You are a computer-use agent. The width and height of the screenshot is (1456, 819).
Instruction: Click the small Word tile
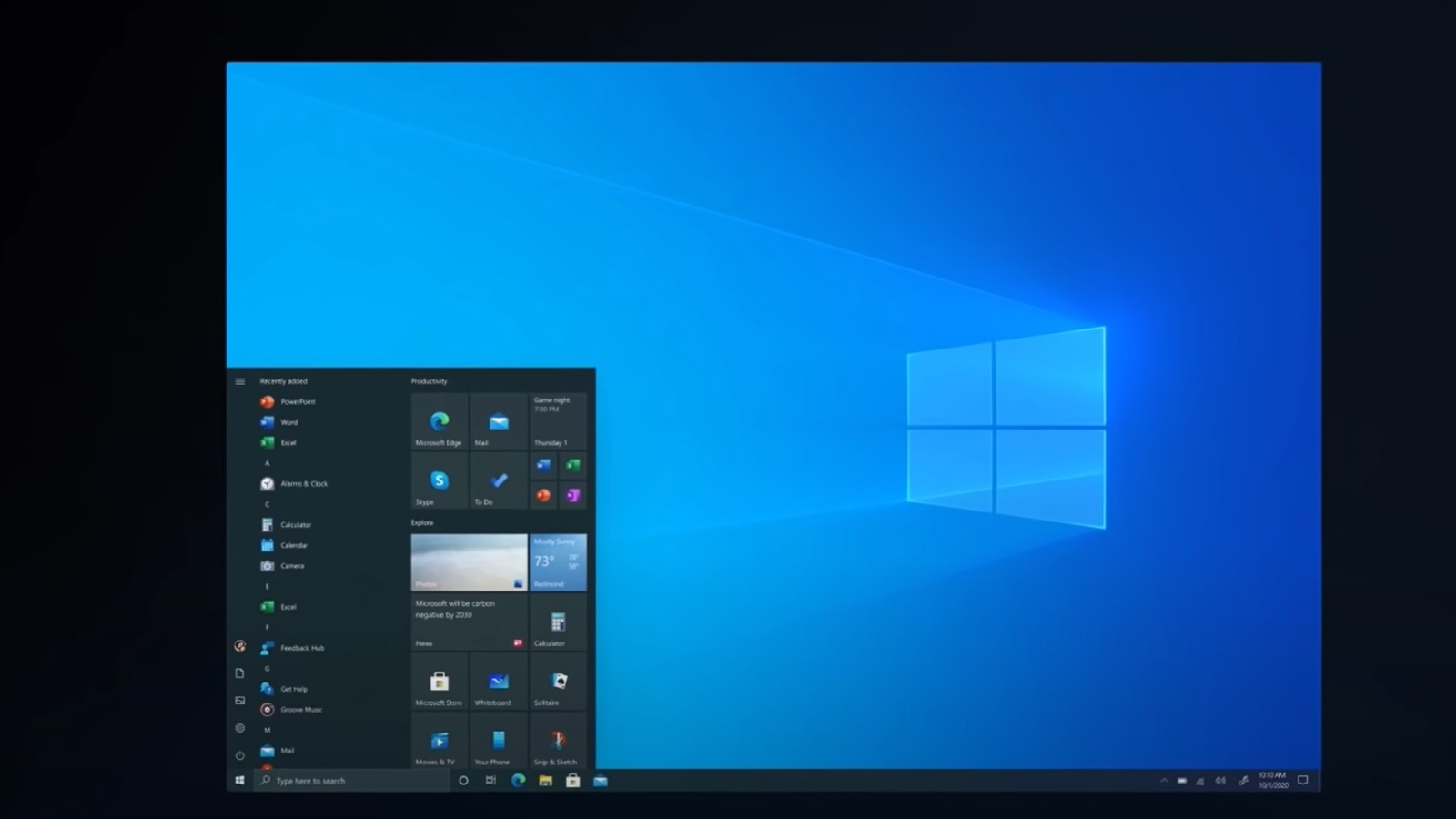[543, 466]
